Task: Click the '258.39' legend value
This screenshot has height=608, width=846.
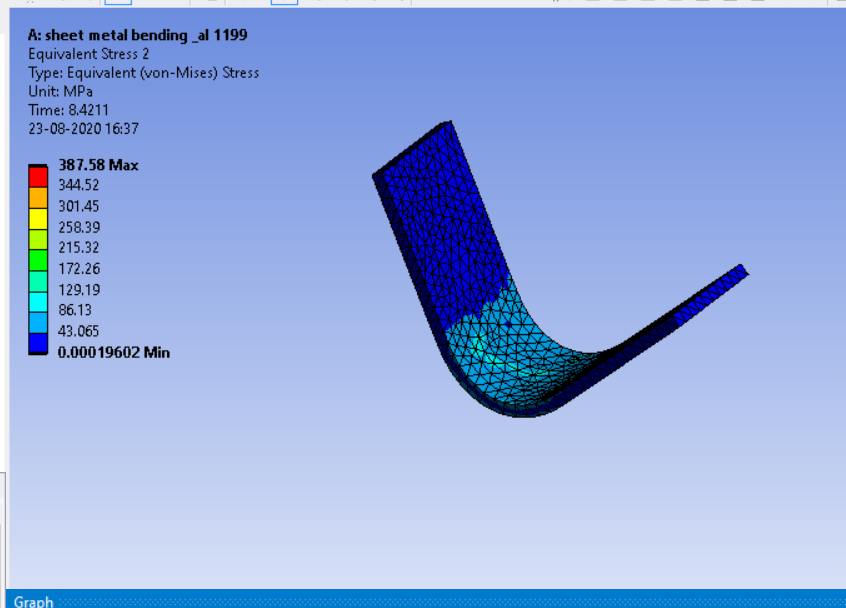Action: [x=79, y=227]
